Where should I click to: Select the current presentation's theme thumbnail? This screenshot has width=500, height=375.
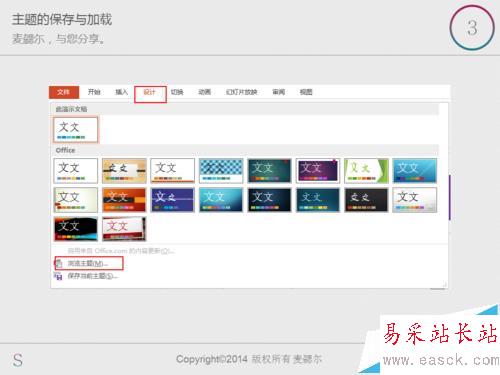[76, 129]
